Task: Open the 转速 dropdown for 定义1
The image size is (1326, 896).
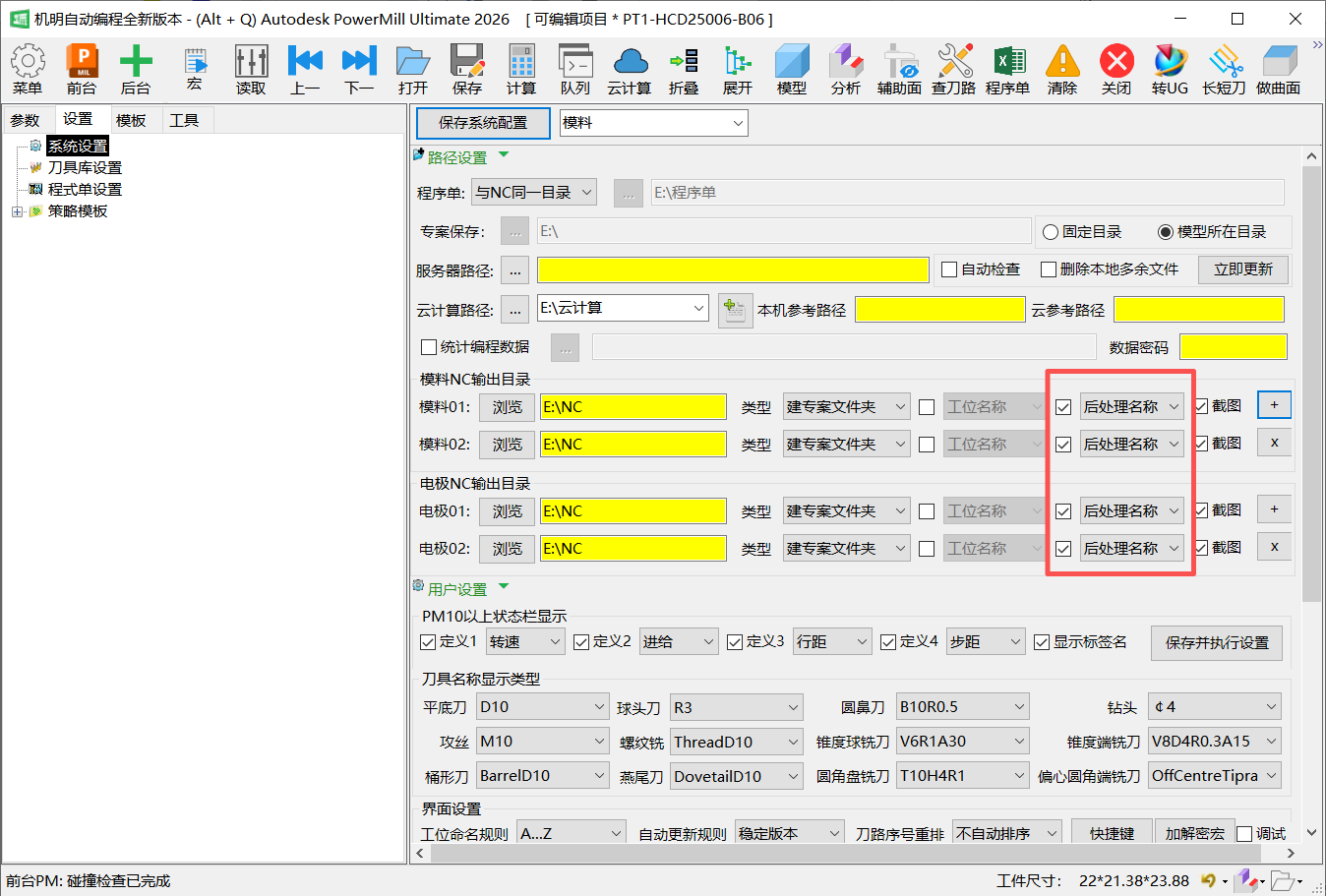Action: click(x=526, y=642)
